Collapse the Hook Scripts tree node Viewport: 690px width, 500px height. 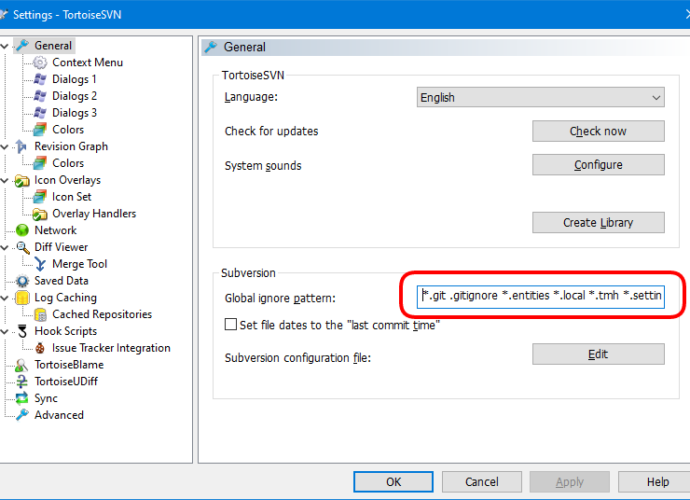point(6,331)
